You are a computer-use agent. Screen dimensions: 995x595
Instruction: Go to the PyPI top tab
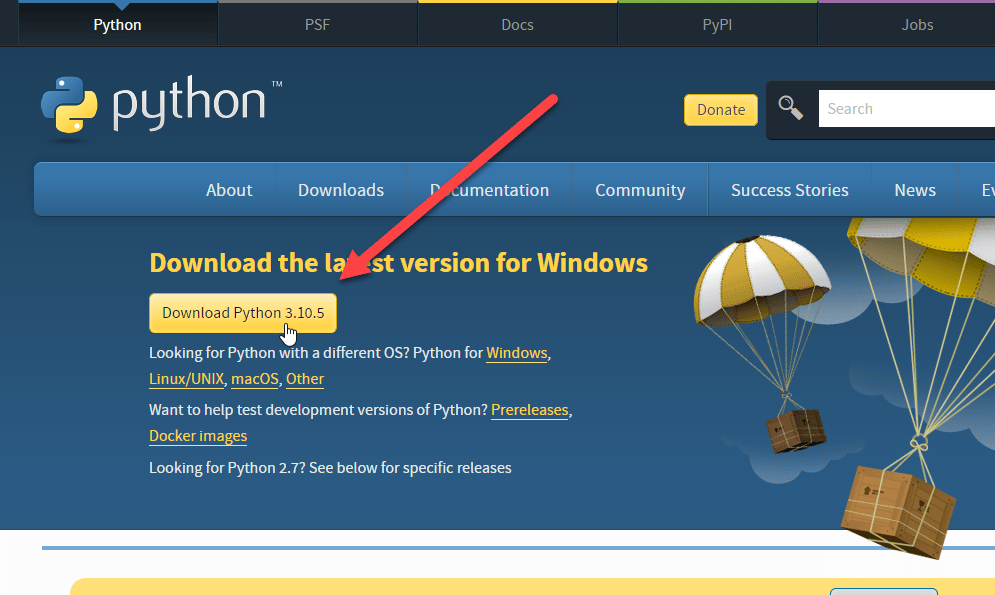(x=717, y=25)
